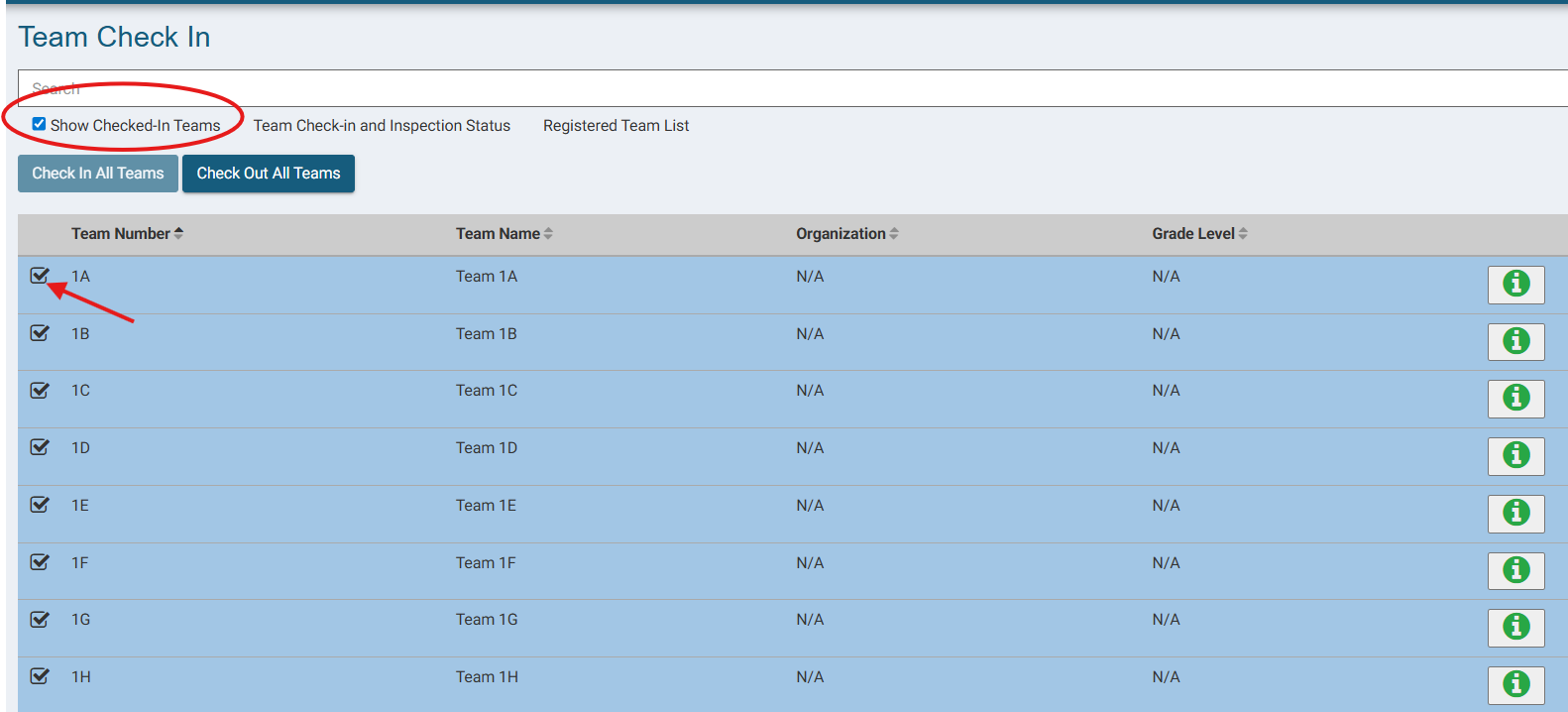This screenshot has height=712, width=1568.
Task: Open info for Team 1B
Action: coord(1515,341)
